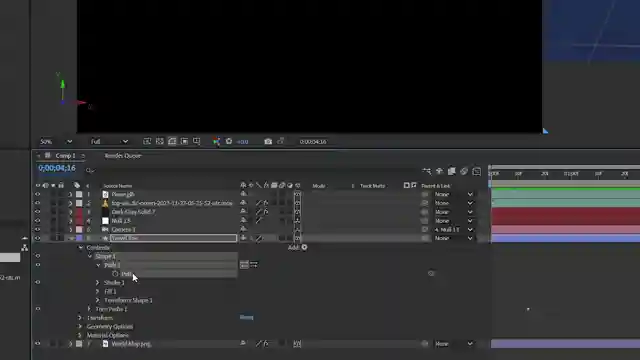Image resolution: width=640 pixels, height=360 pixels.
Task: Open Parent dropdown for Camera 1 showing 4. Null
Action: click(453, 230)
